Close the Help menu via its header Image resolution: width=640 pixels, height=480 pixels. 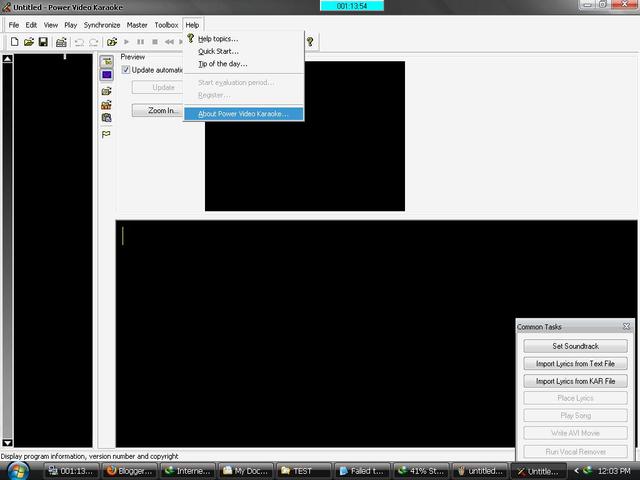pyautogui.click(x=193, y=25)
